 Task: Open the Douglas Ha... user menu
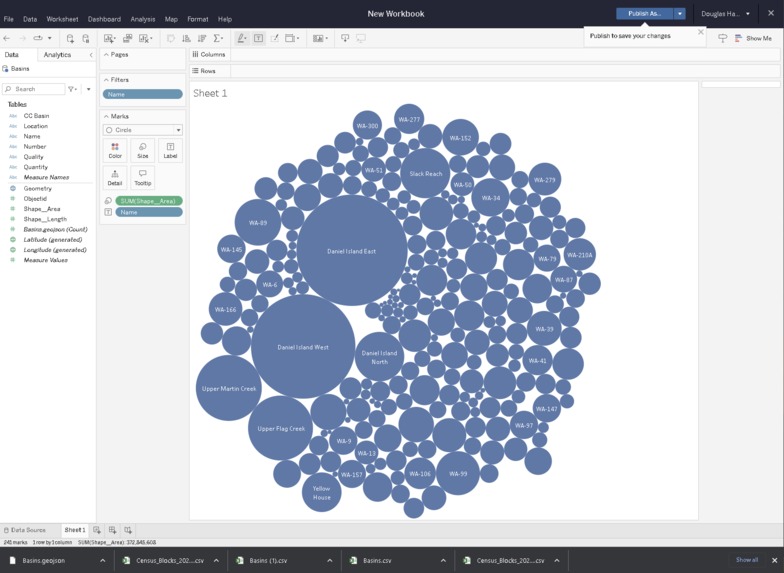pos(725,14)
